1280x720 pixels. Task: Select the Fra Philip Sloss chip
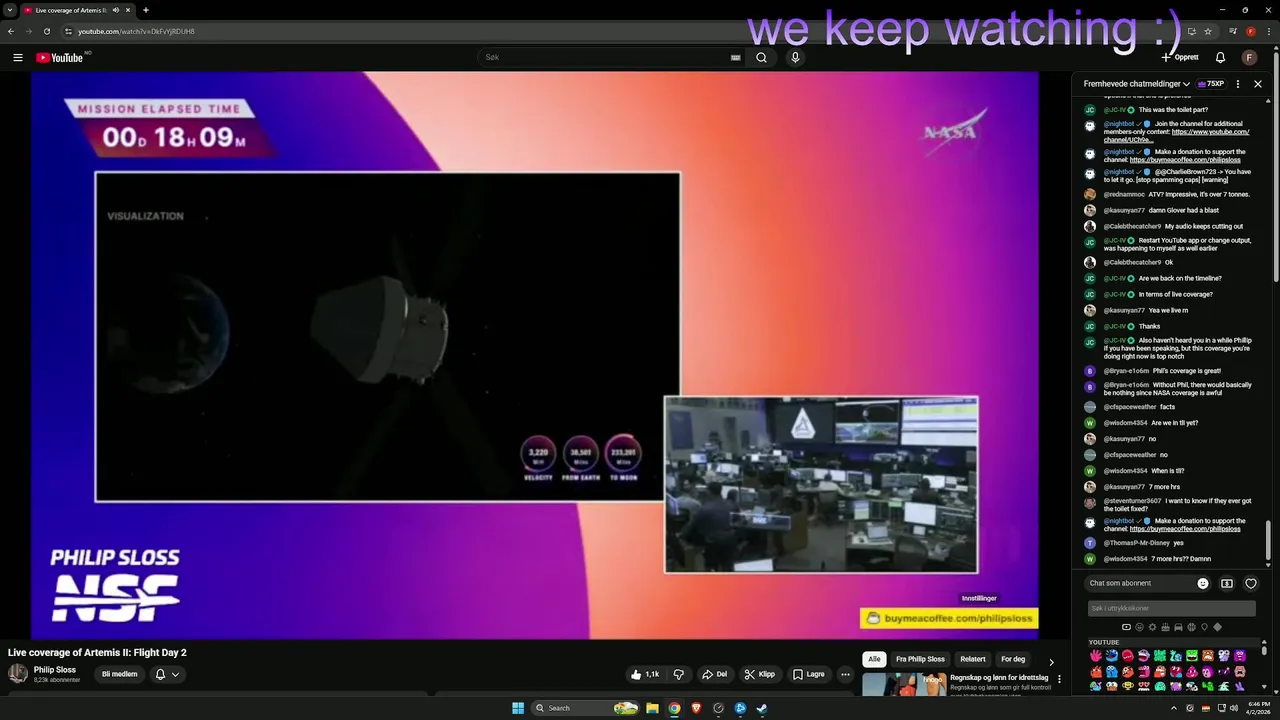tap(920, 659)
